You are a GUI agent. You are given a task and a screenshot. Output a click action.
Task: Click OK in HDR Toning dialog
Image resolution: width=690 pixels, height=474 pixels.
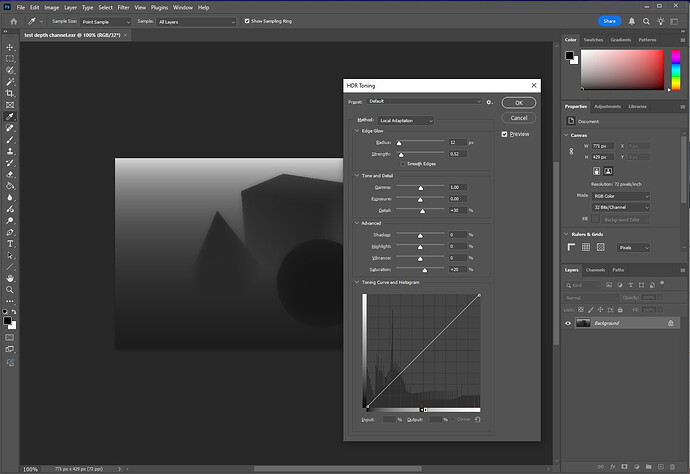519,103
